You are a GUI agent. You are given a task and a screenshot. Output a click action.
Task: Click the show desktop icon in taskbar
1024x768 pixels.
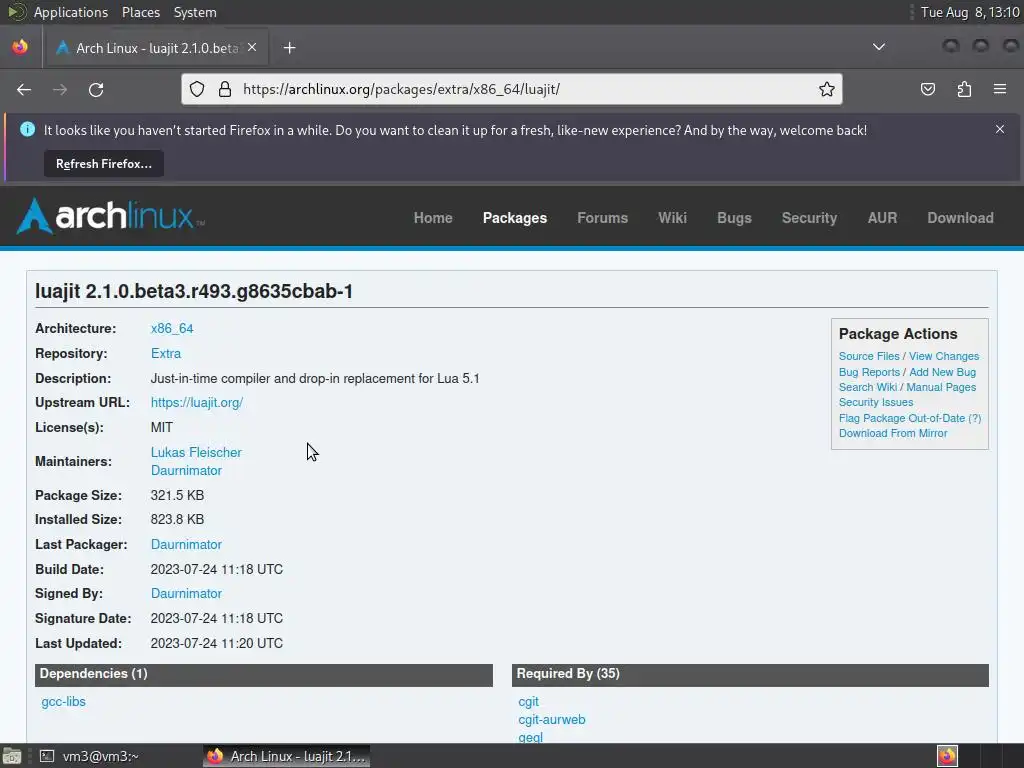pos(12,756)
